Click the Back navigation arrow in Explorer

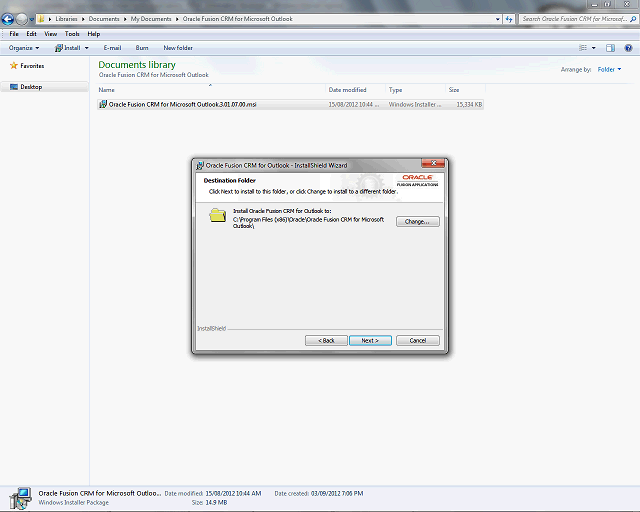[8, 19]
